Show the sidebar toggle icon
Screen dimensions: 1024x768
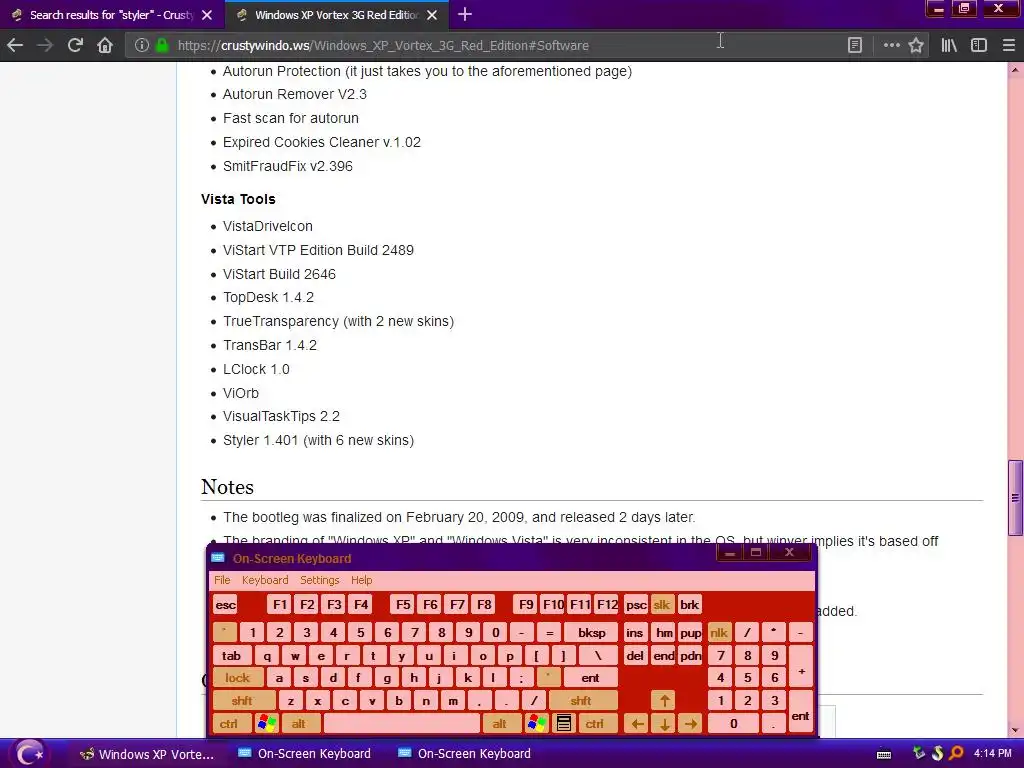coord(978,45)
